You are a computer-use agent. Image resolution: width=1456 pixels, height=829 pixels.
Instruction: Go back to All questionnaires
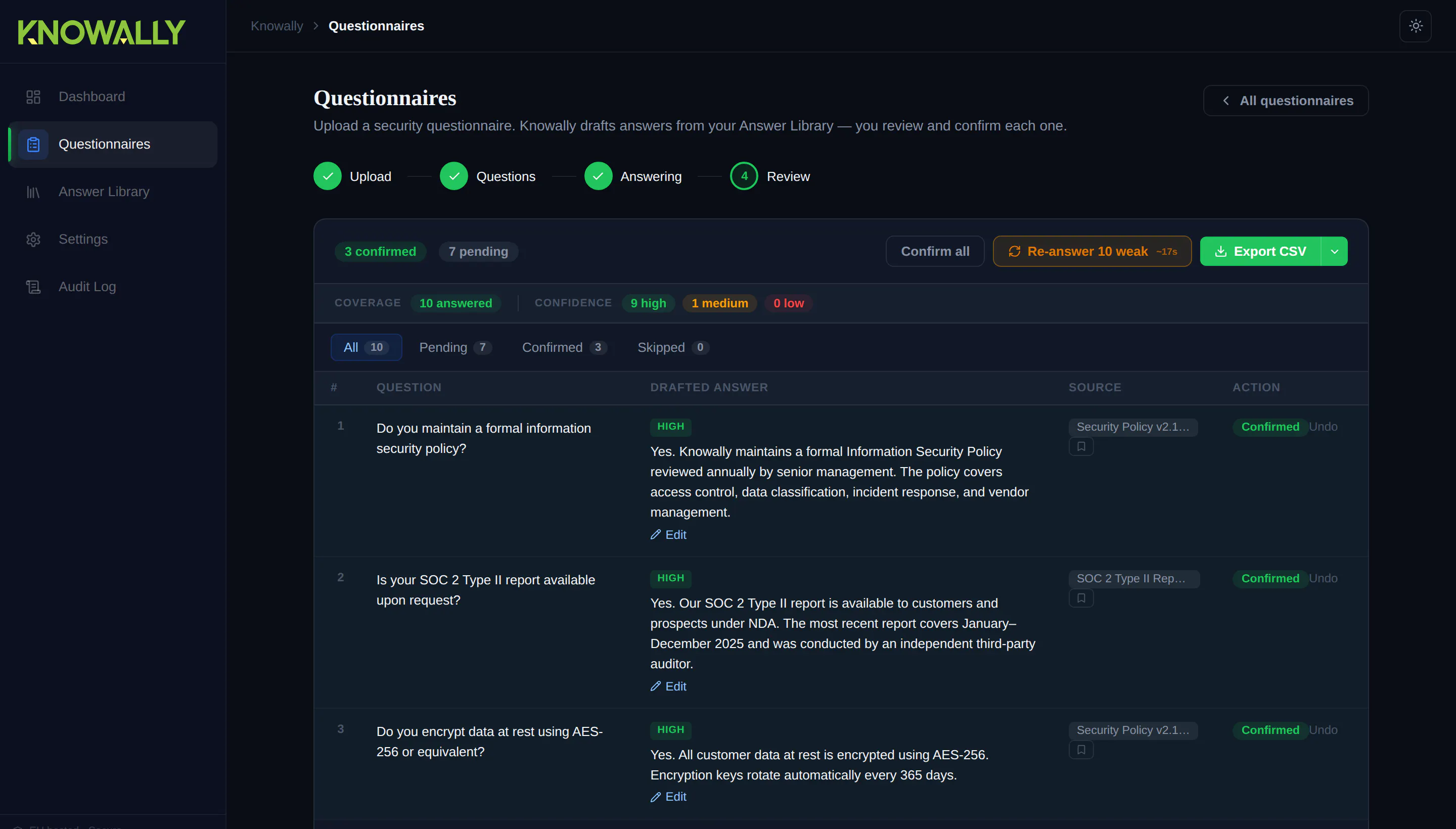pyautogui.click(x=1285, y=101)
